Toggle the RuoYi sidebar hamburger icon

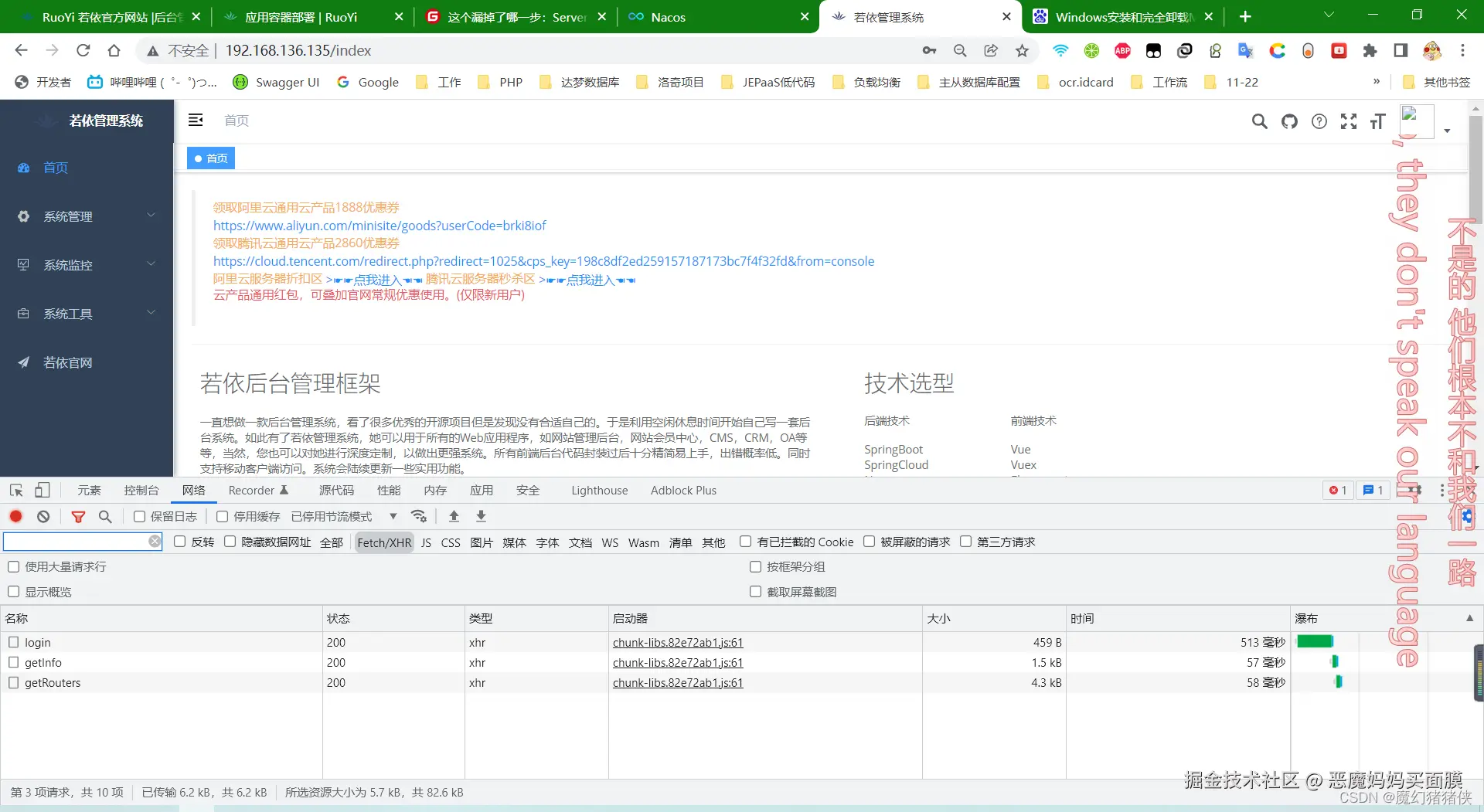(x=196, y=120)
